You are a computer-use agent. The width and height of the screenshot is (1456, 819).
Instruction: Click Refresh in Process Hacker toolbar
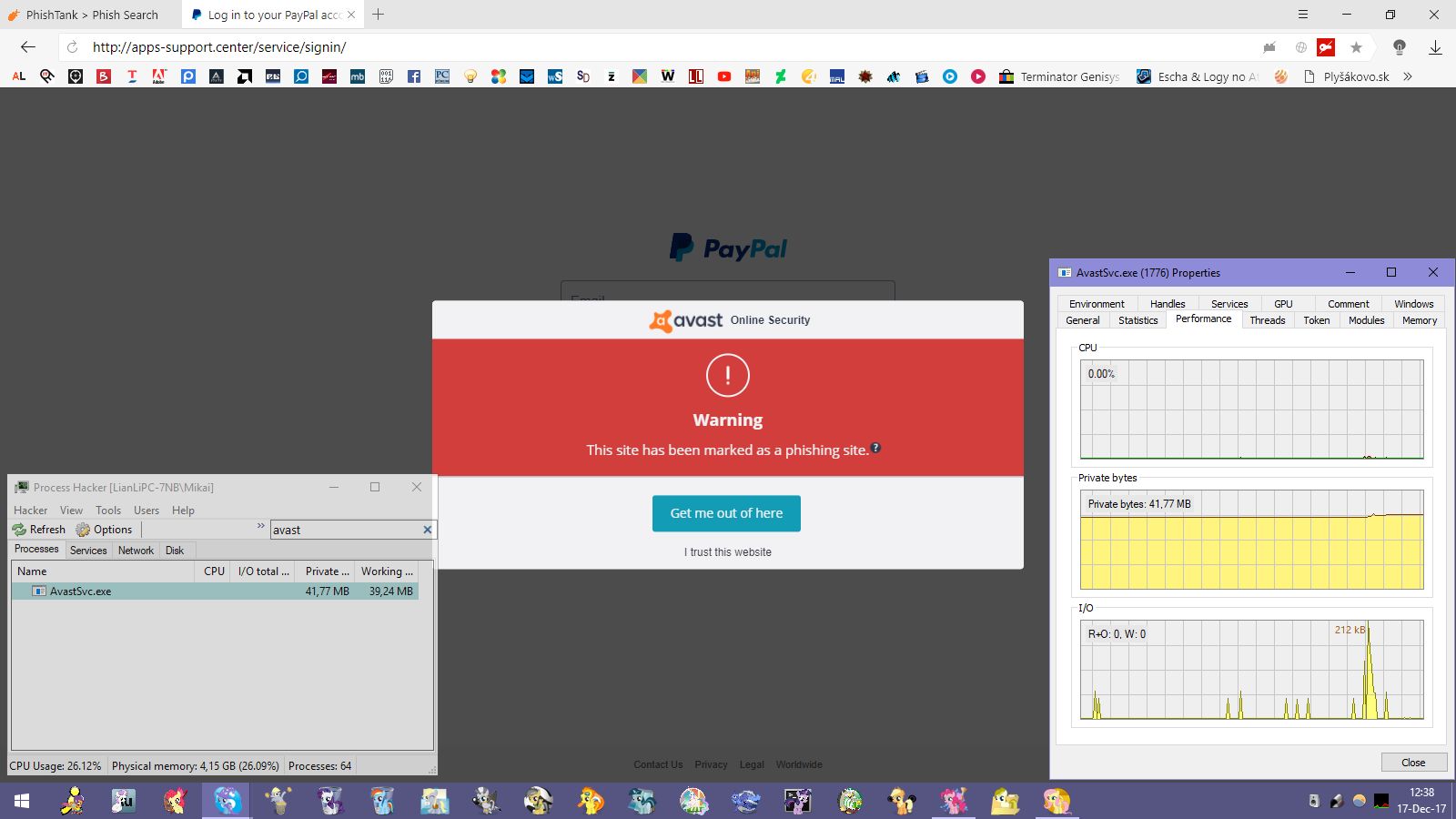(x=39, y=530)
